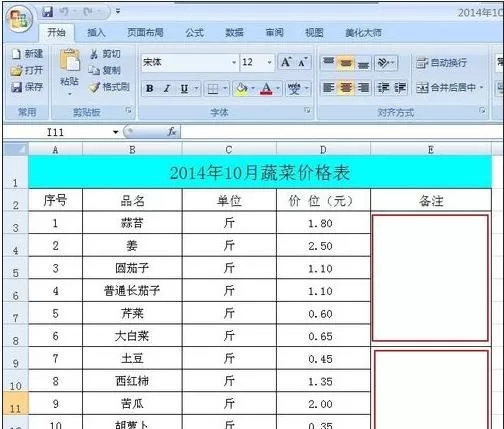Open the 插入 ribbon tab

coord(96,33)
